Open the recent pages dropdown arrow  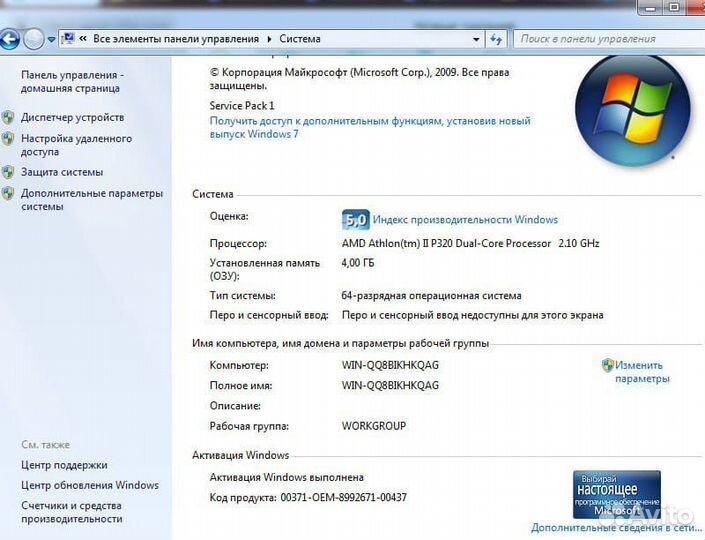pos(51,40)
